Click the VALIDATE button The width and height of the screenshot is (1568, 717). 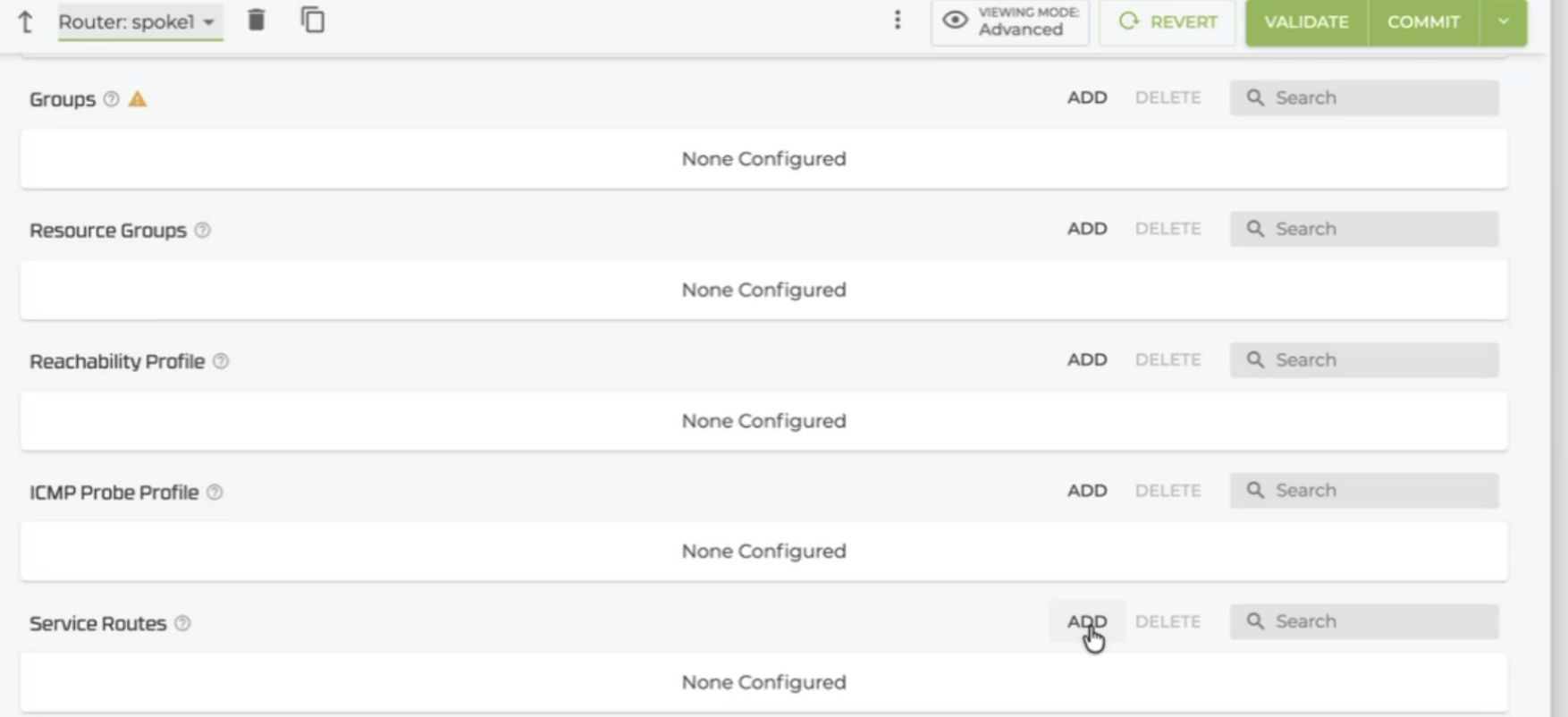click(x=1306, y=21)
